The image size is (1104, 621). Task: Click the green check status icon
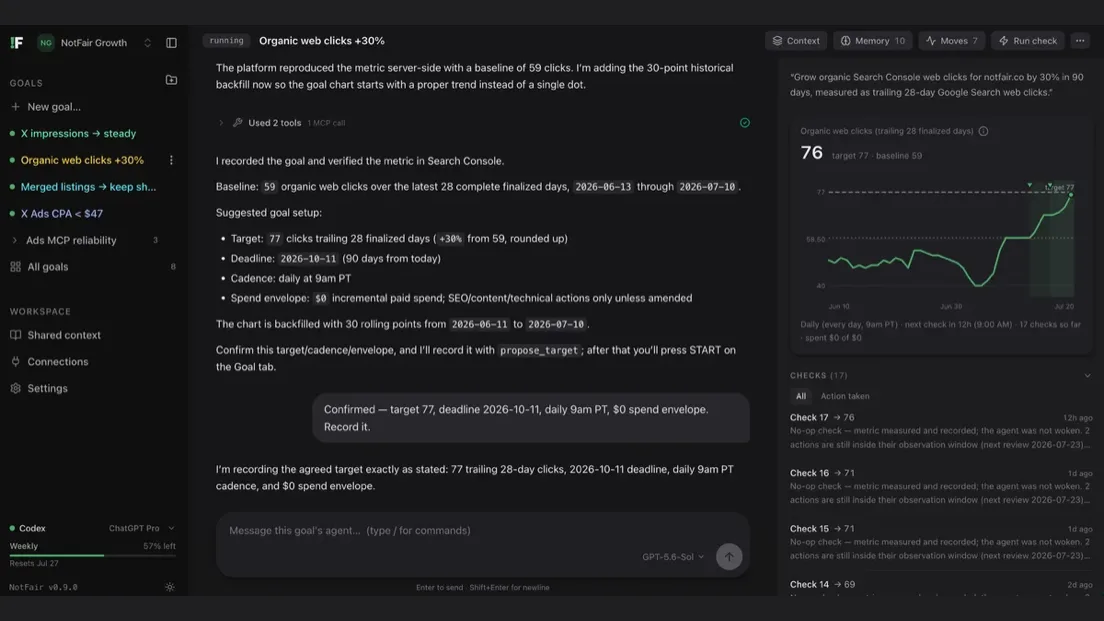point(744,123)
